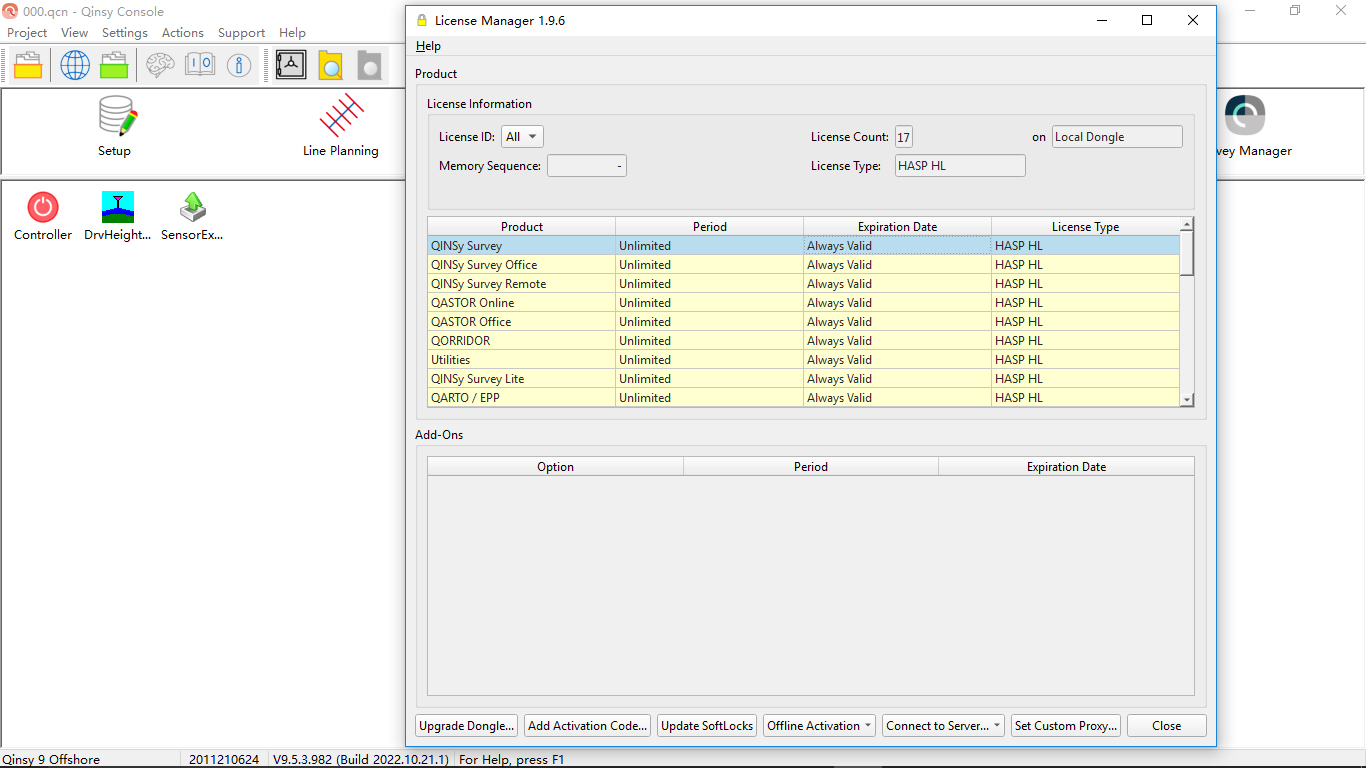
Task: Click the product table scrollbar down arrow
Action: [1187, 399]
